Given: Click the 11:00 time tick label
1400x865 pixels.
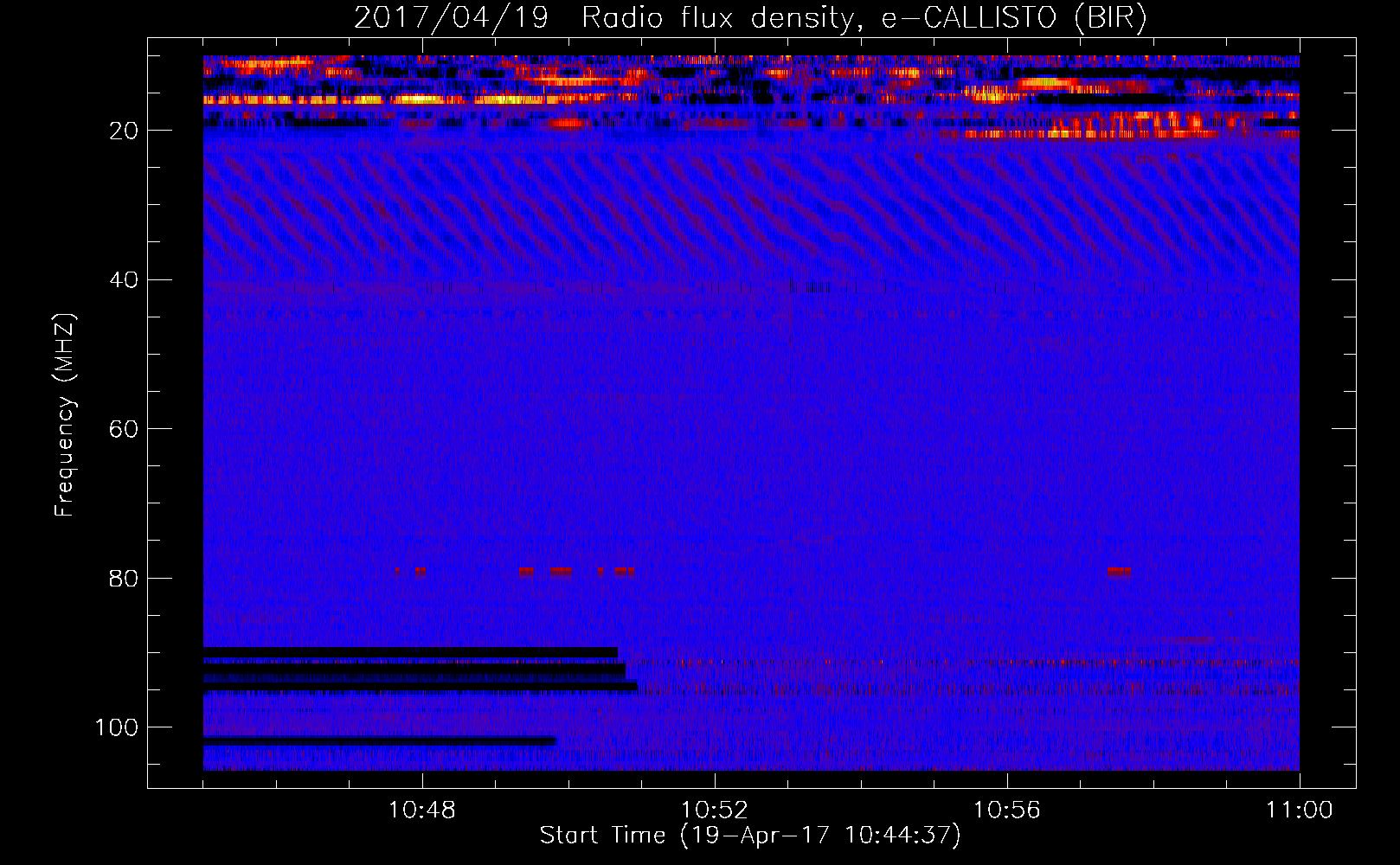Looking at the screenshot, I should coord(1300,811).
